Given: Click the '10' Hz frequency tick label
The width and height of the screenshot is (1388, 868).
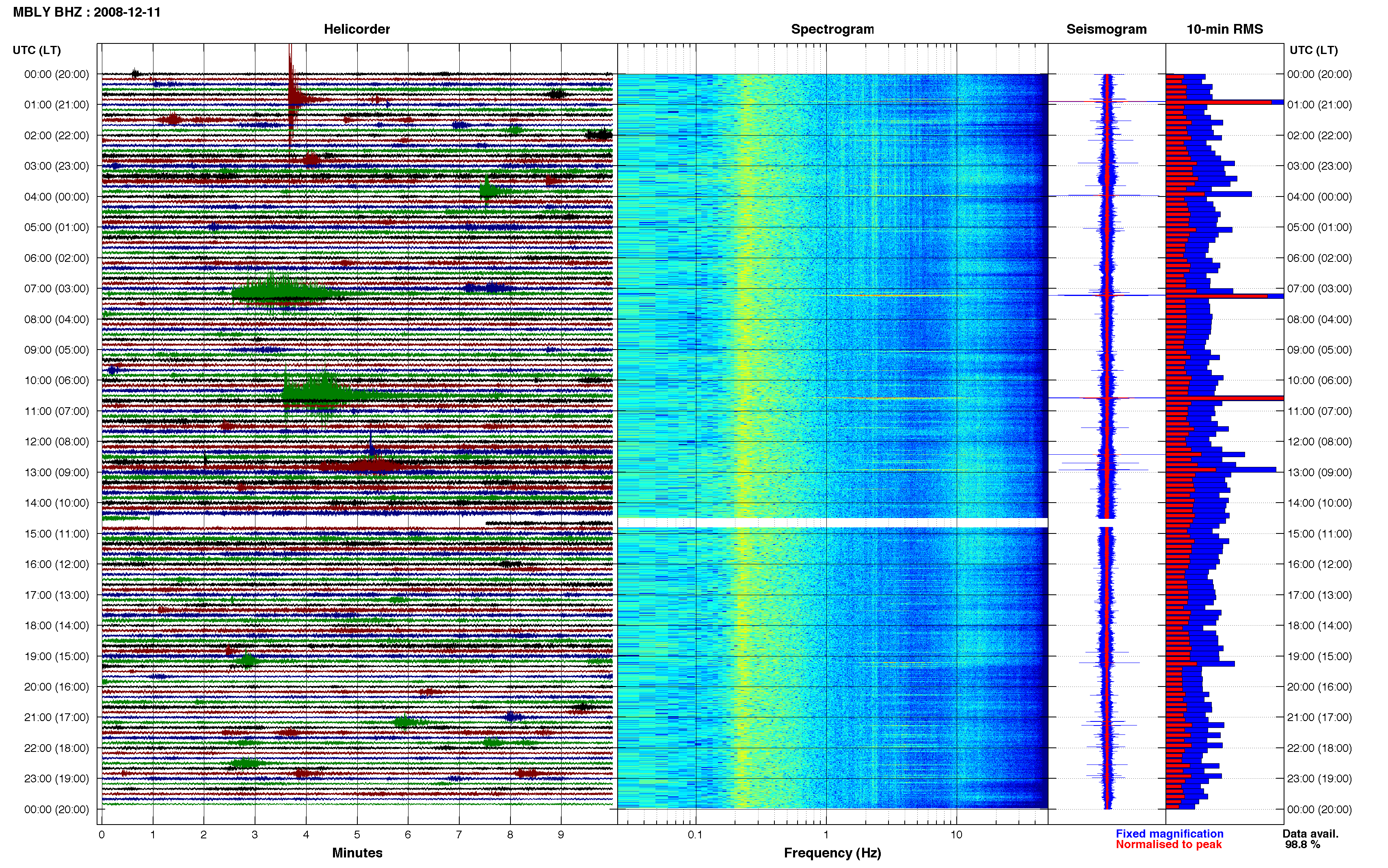Looking at the screenshot, I should tap(956, 835).
